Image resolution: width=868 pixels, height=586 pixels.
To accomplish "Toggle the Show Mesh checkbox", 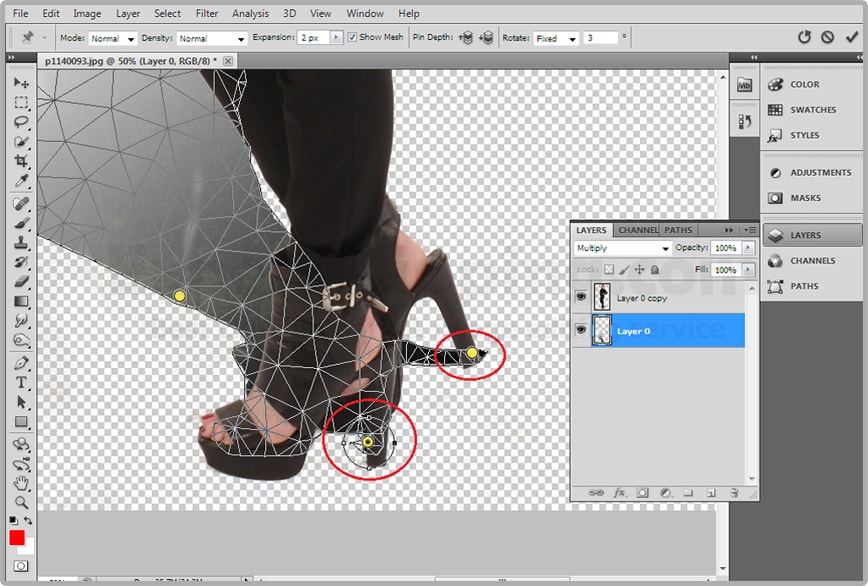I will [x=352, y=37].
